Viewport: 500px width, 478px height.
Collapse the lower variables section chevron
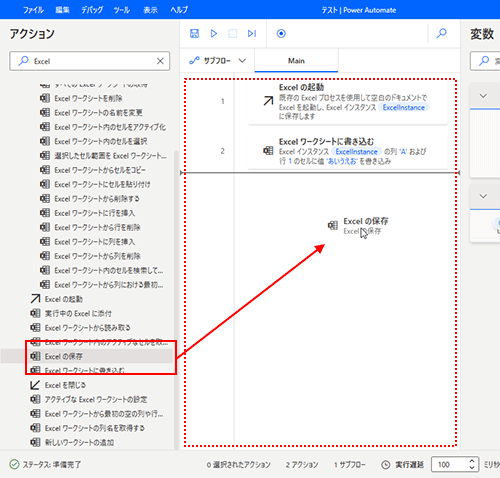pyautogui.click(x=483, y=196)
